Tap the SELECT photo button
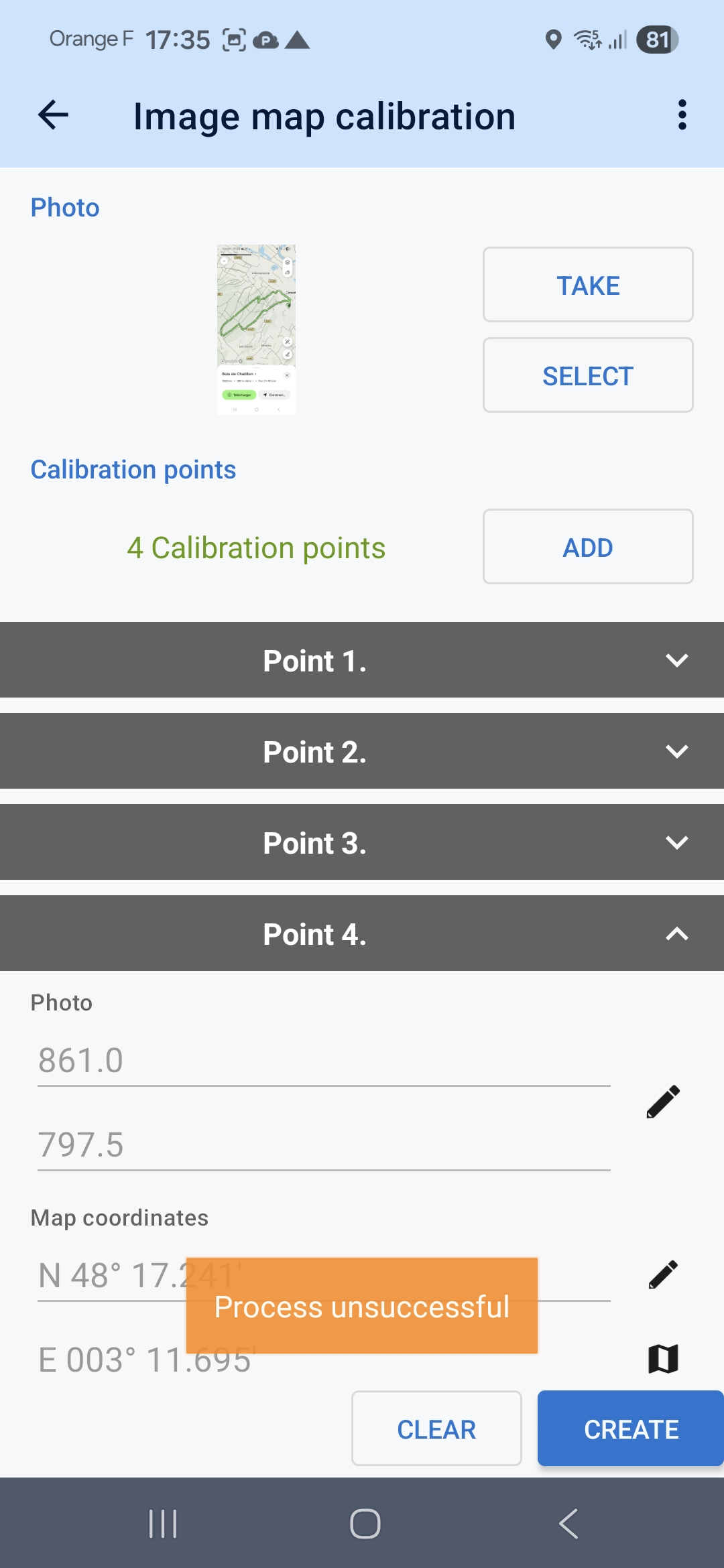724x1568 pixels. (x=588, y=375)
